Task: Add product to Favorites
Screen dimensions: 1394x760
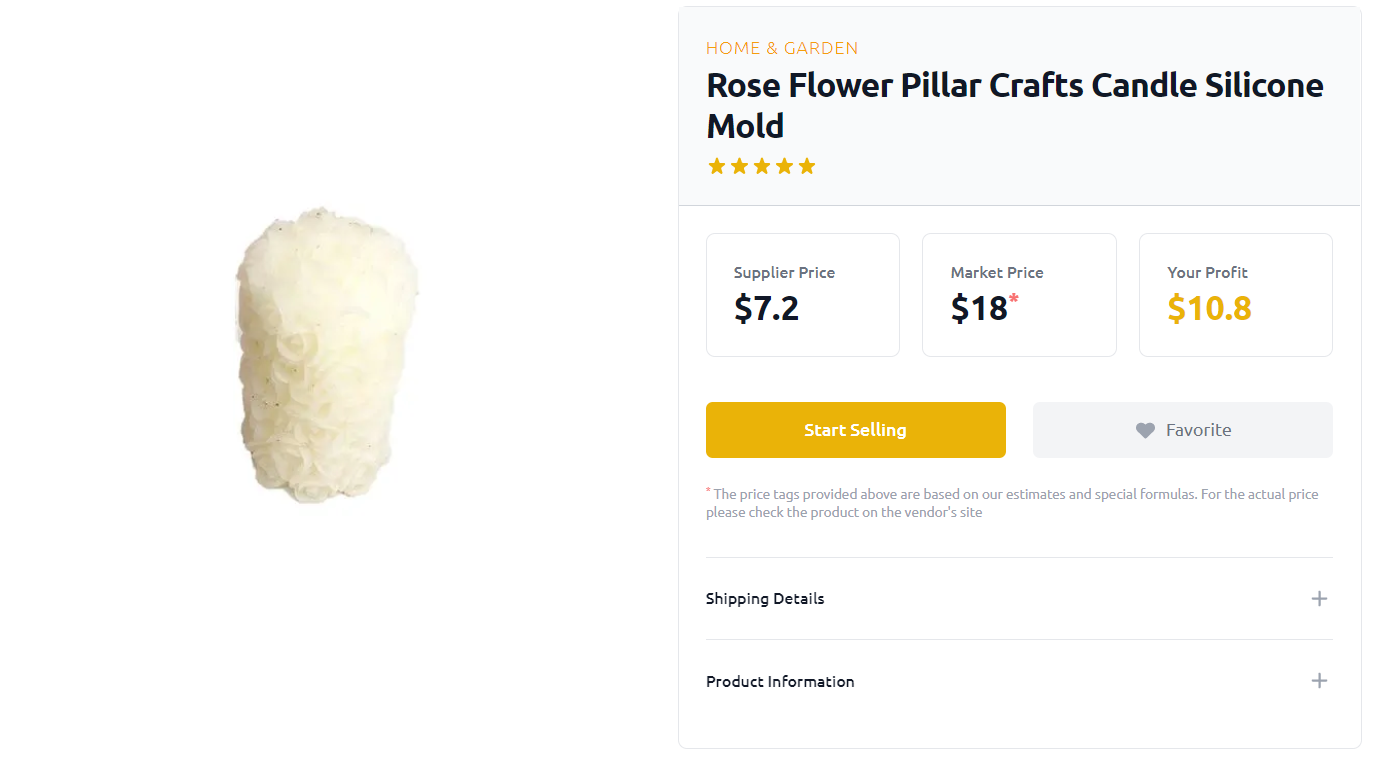Action: 1182,430
